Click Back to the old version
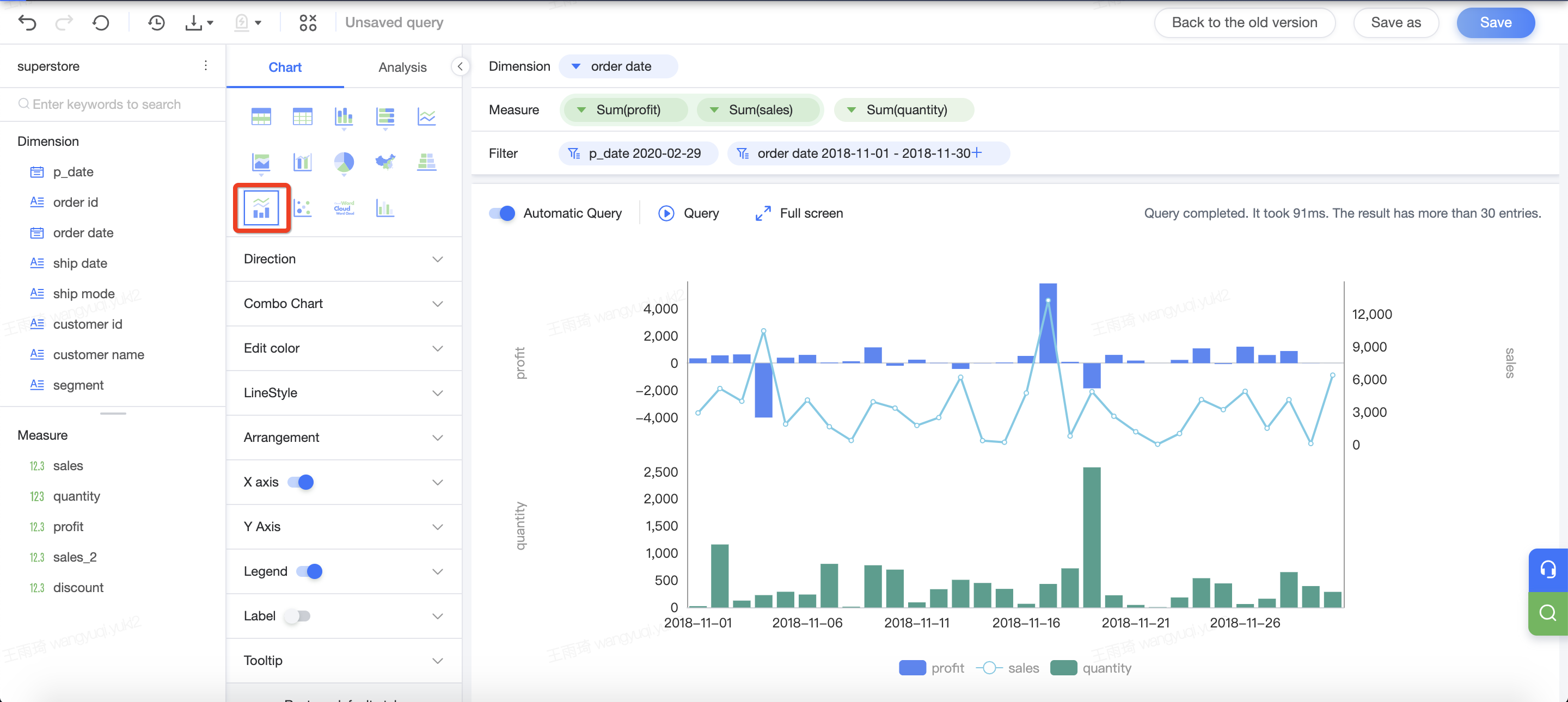Screen dimensions: 1568x702 tap(1244, 22)
